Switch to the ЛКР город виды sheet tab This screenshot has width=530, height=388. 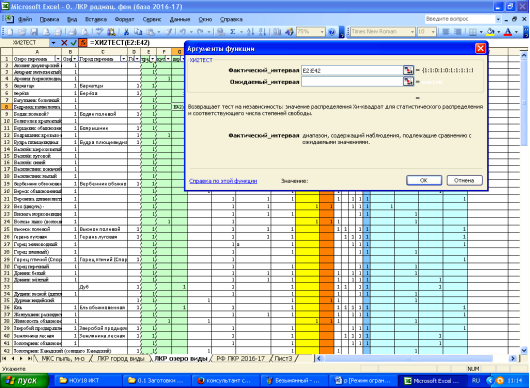pyautogui.click(x=121, y=358)
